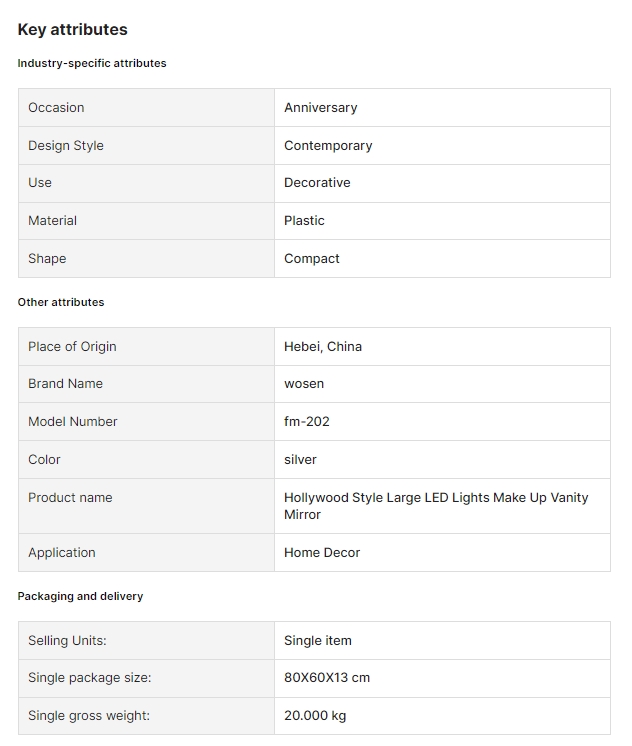Click the Industry-specific attributes subheading

92,63
